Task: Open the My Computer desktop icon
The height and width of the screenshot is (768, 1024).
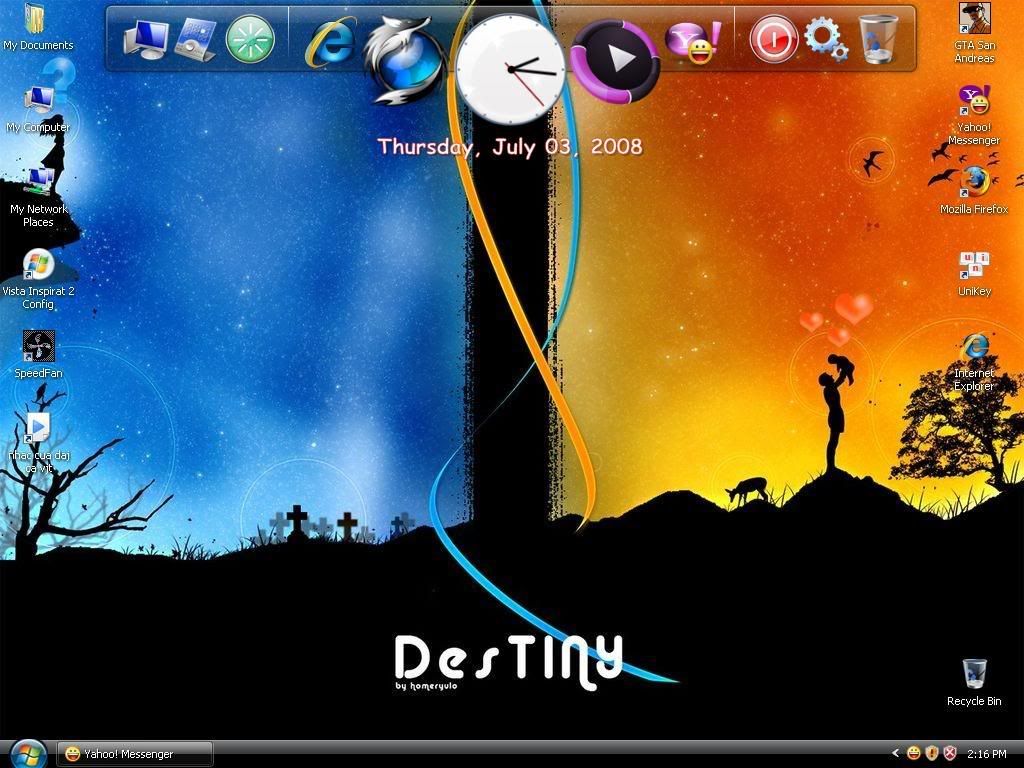Action: pos(38,109)
